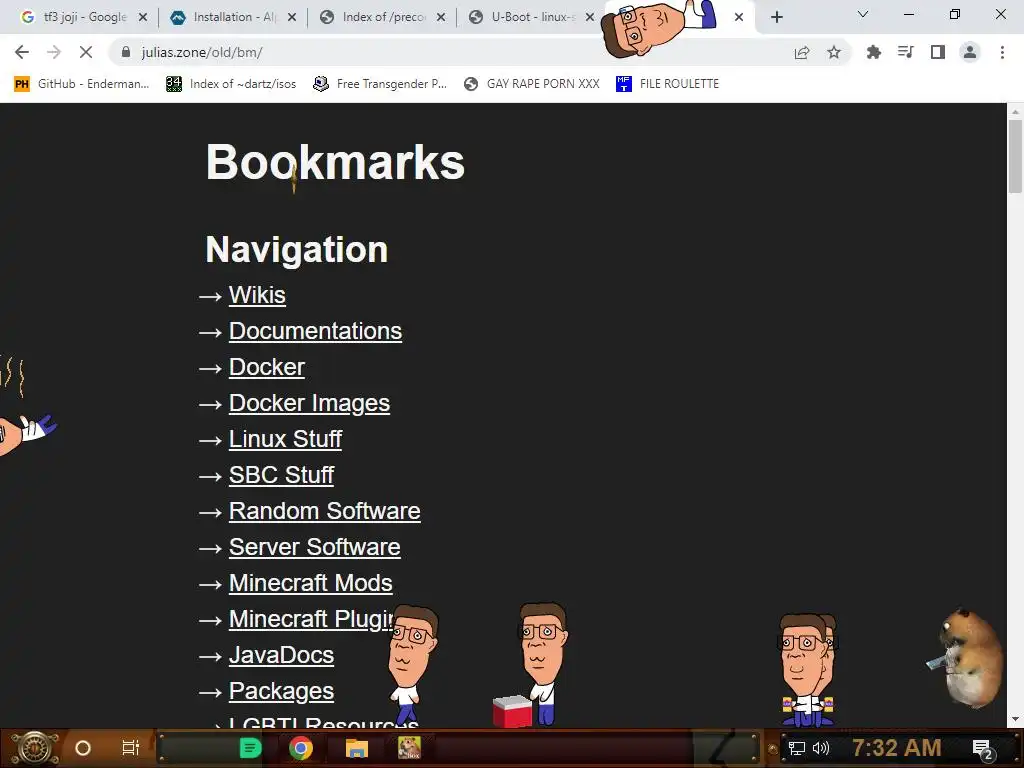The image size is (1024, 768).
Task: Follow the Wikis navigation link
Action: click(257, 295)
